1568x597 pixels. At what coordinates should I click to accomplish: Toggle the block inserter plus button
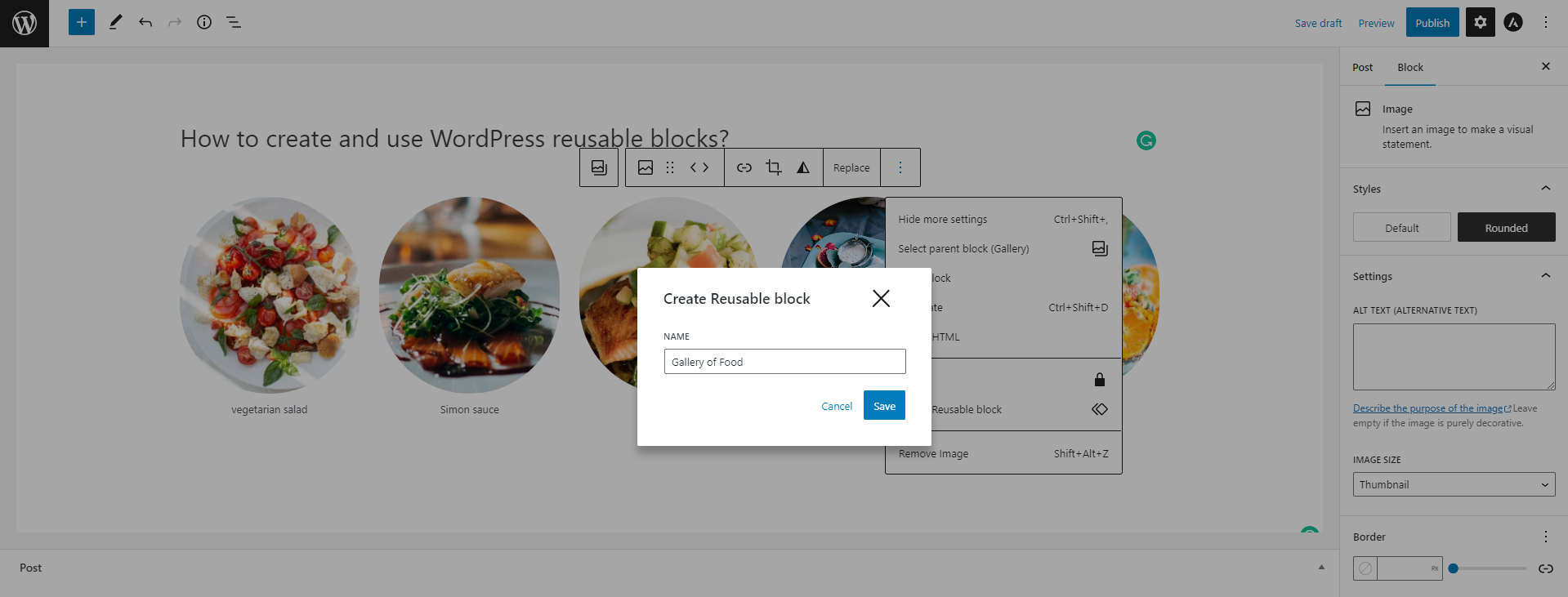coord(82,22)
